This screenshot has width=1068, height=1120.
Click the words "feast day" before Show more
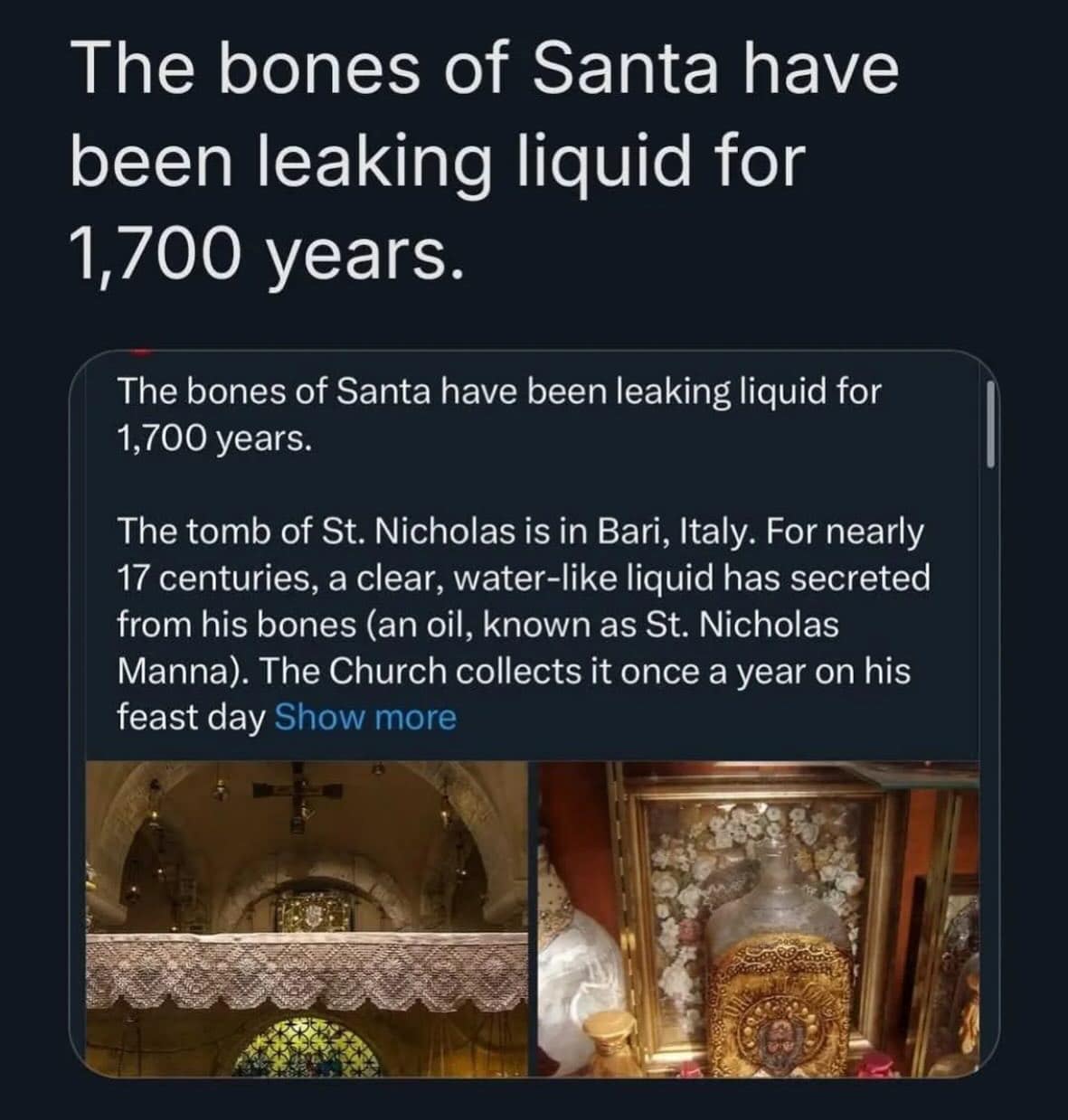coord(191,718)
